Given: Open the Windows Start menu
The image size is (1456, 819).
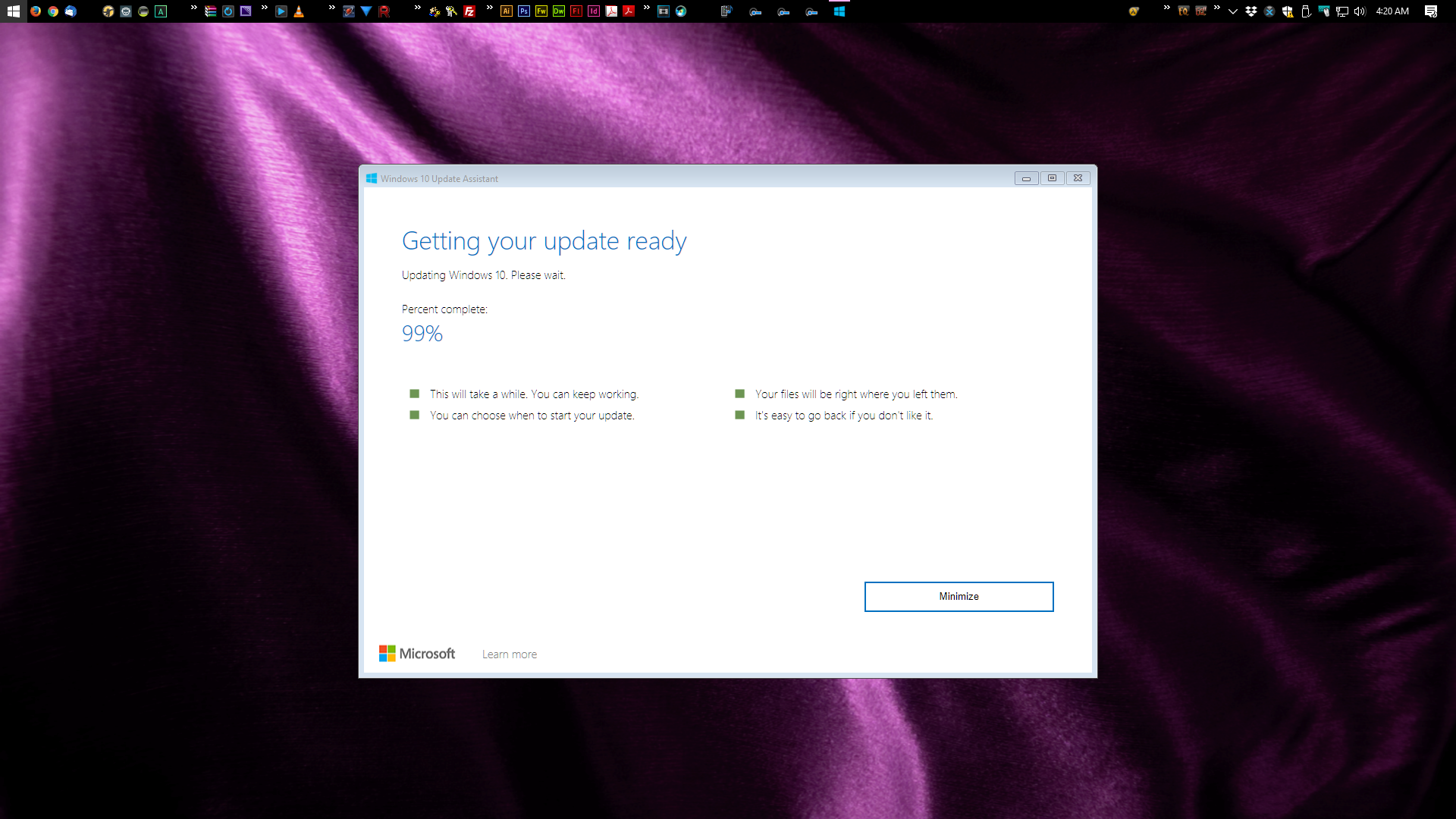Looking at the screenshot, I should click(14, 11).
